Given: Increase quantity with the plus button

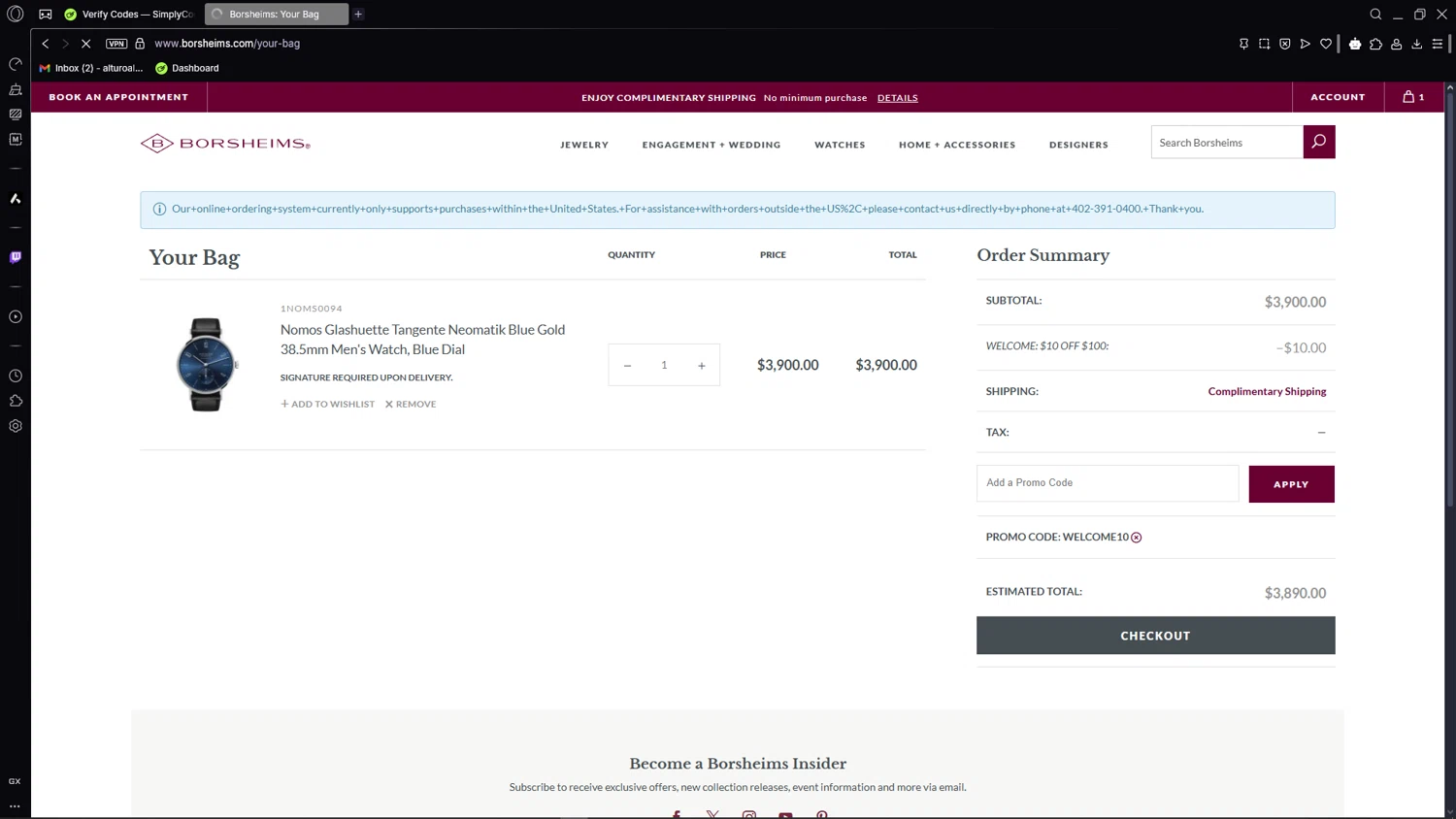Looking at the screenshot, I should (702, 366).
